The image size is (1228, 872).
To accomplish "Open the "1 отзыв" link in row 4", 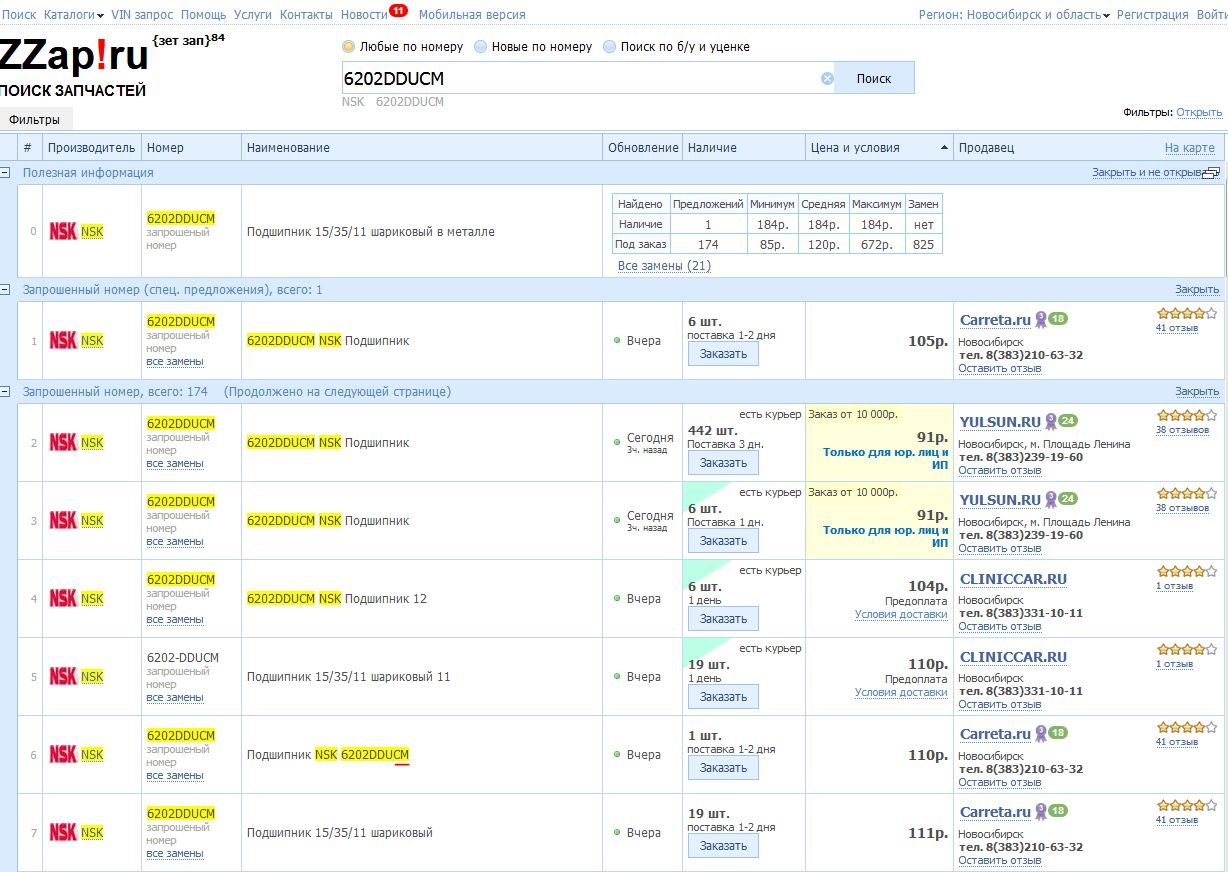I will (x=1174, y=586).
